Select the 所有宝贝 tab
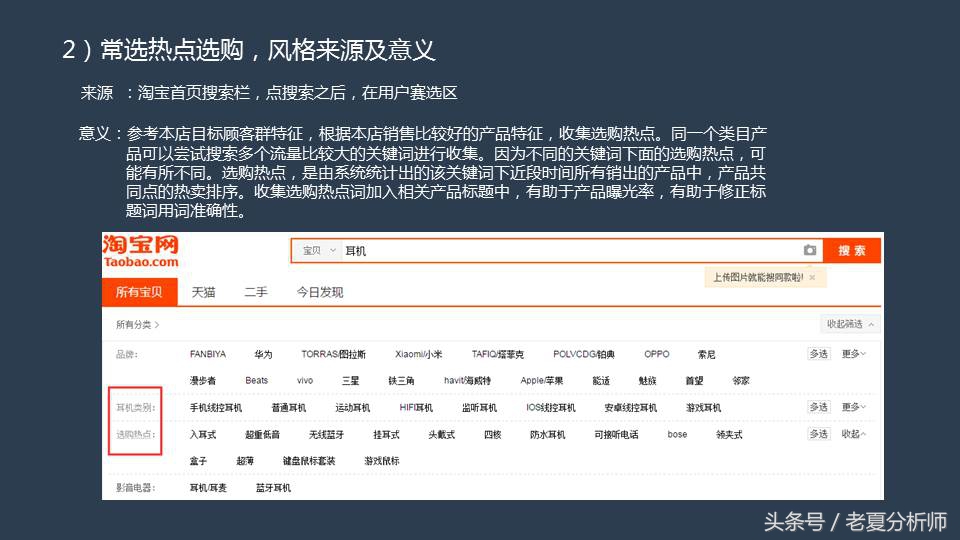 coord(140,292)
